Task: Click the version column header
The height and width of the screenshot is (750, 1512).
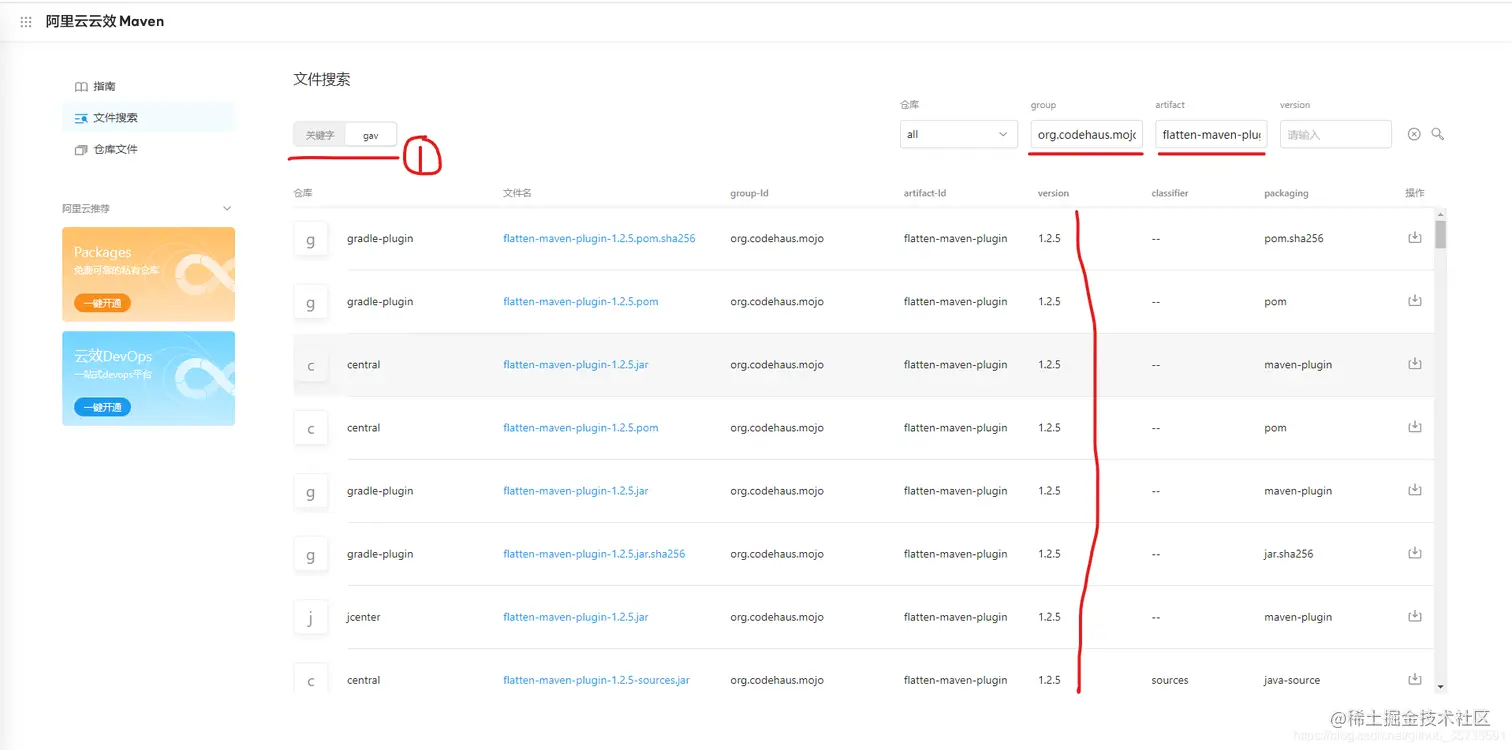Action: point(1053,193)
